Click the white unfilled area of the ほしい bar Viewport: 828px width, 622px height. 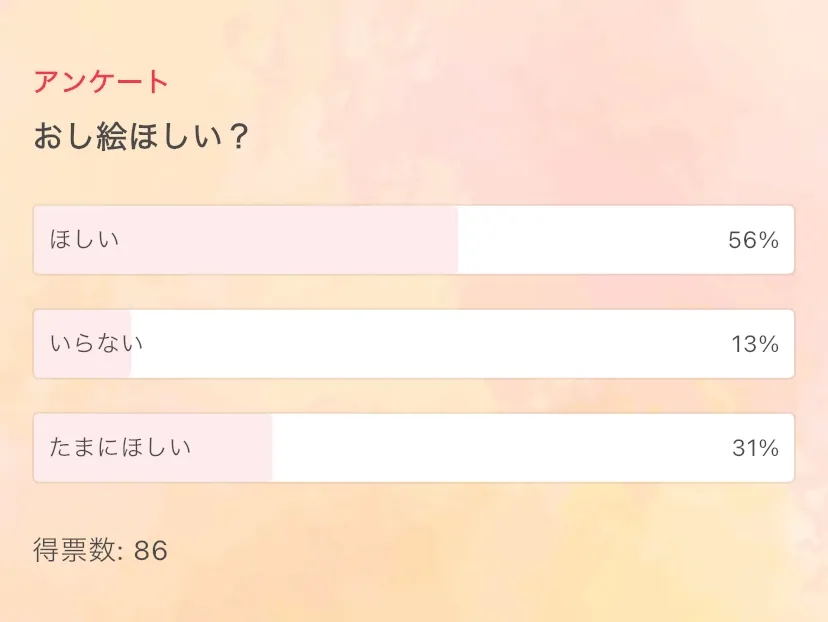point(590,240)
